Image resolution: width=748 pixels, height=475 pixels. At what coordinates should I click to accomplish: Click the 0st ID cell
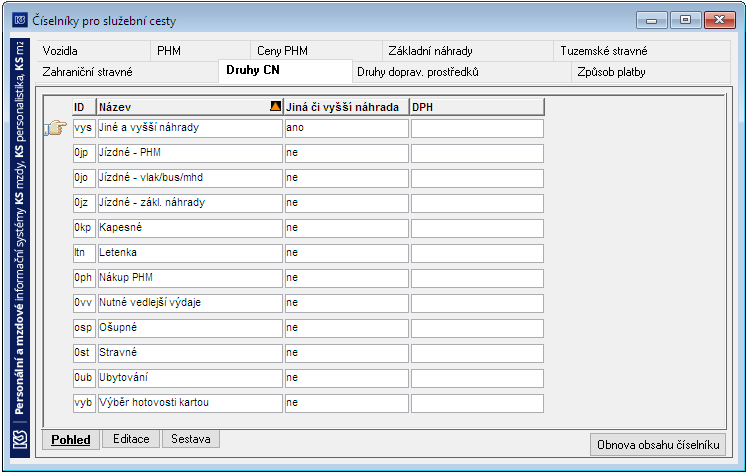[84, 353]
